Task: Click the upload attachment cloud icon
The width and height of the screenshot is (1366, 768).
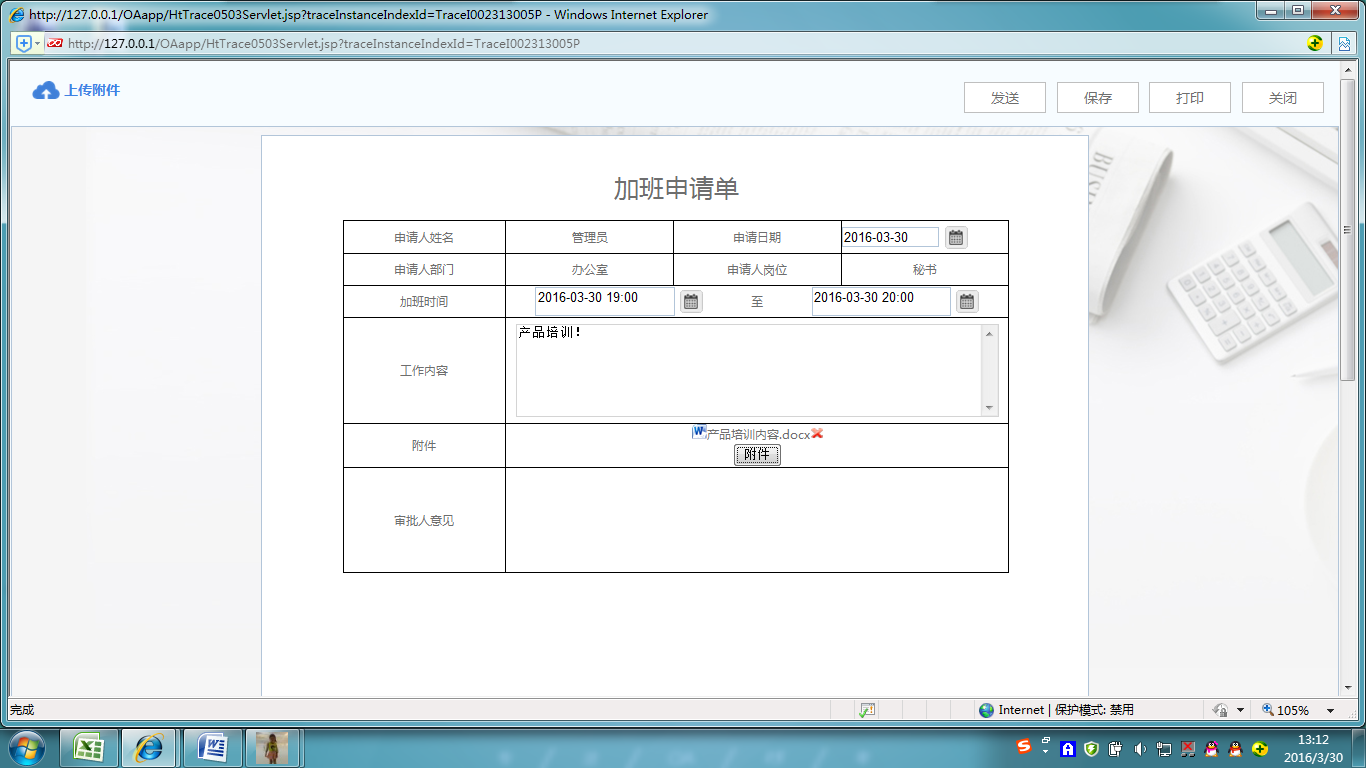Action: pyautogui.click(x=44, y=89)
